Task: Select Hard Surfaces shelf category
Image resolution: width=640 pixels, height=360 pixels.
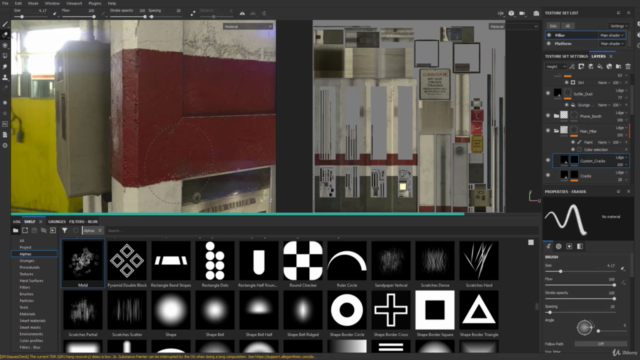Action: (x=31, y=281)
